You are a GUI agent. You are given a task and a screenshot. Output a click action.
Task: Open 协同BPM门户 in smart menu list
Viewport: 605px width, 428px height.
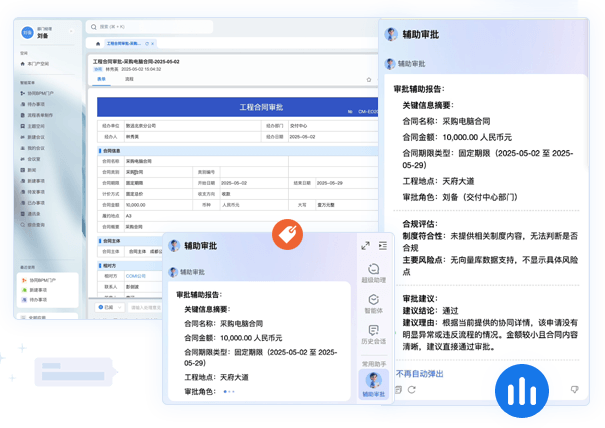click(37, 93)
